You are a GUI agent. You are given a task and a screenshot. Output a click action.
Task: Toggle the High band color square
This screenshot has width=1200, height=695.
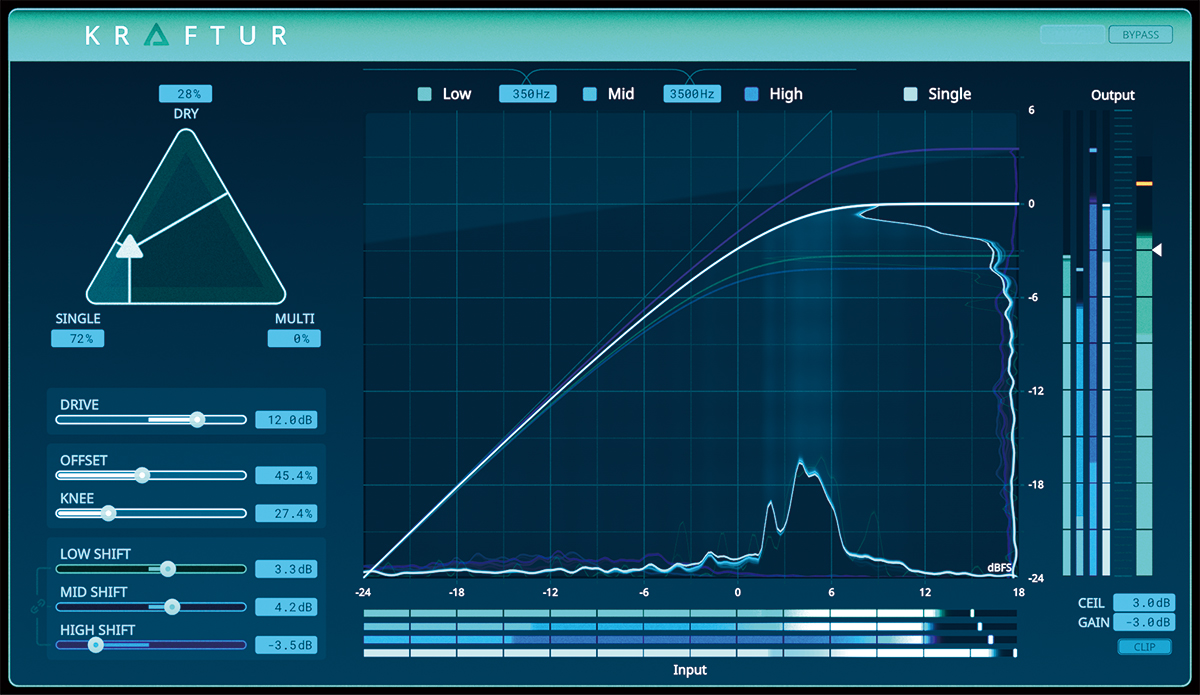[x=752, y=94]
